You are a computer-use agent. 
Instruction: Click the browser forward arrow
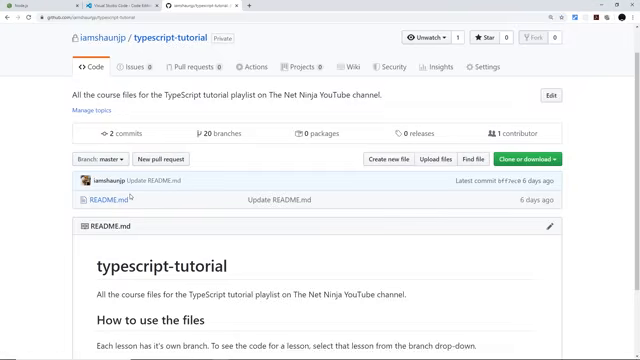(x=18, y=18)
